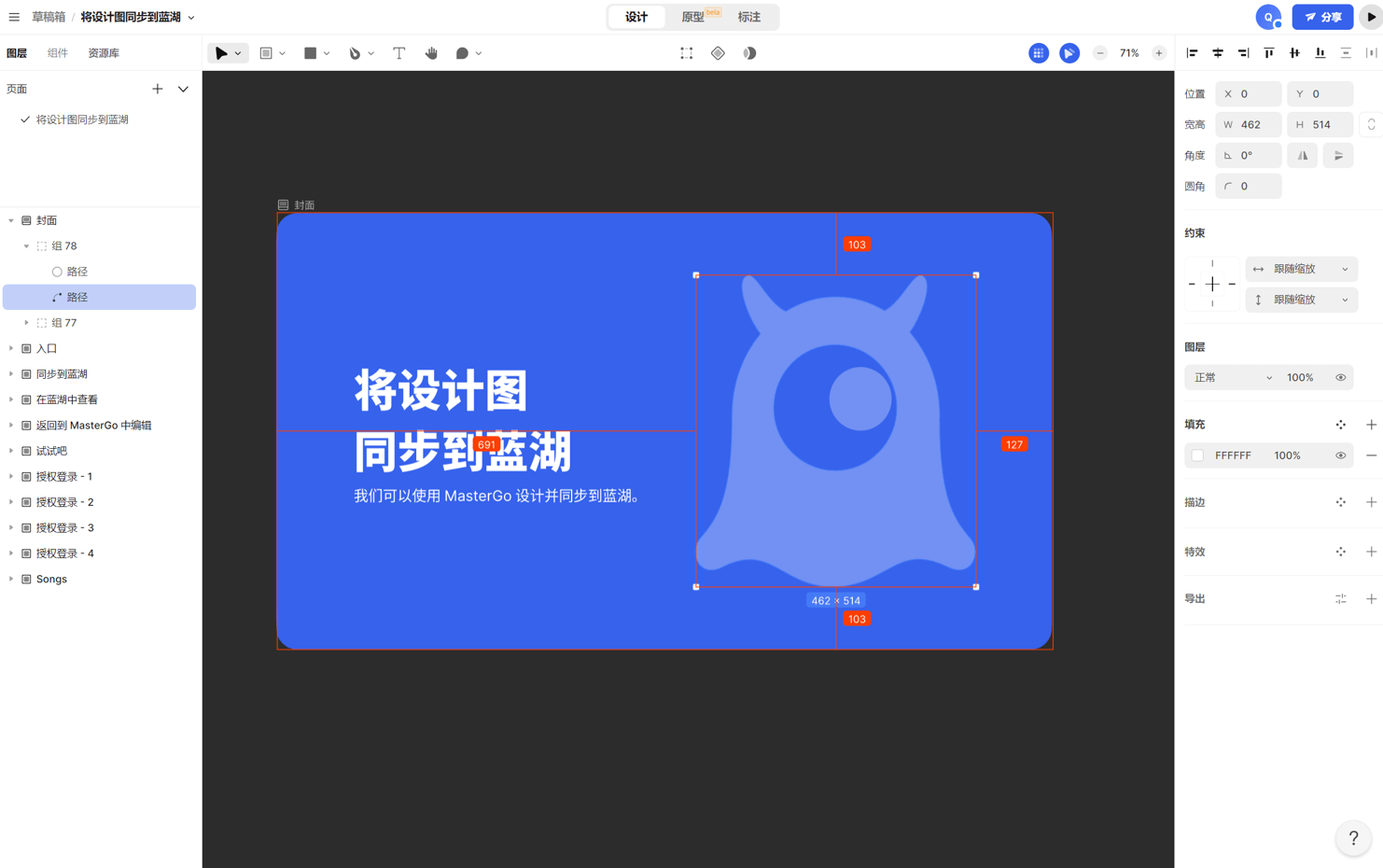Viewport: 1383px width, 868px height.
Task: Switch to the 设计 mode tab
Action: (636, 17)
